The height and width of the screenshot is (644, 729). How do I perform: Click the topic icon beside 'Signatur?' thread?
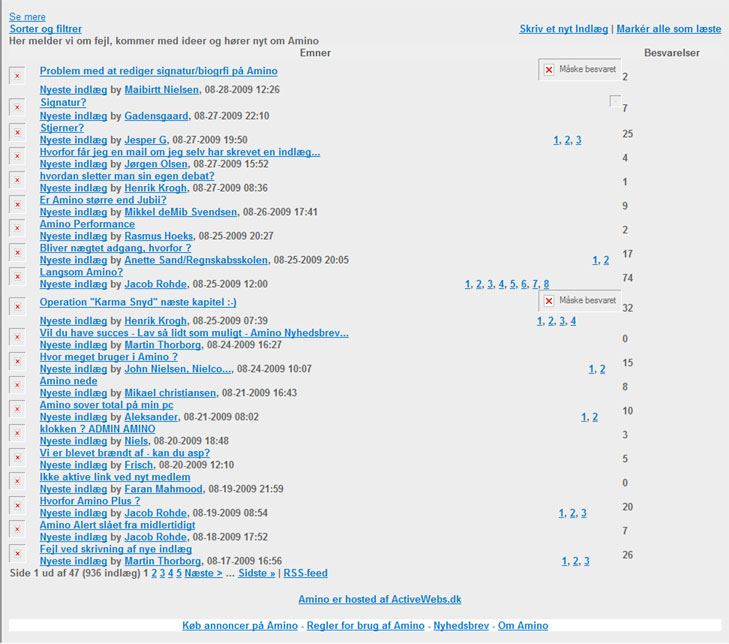pos(17,107)
